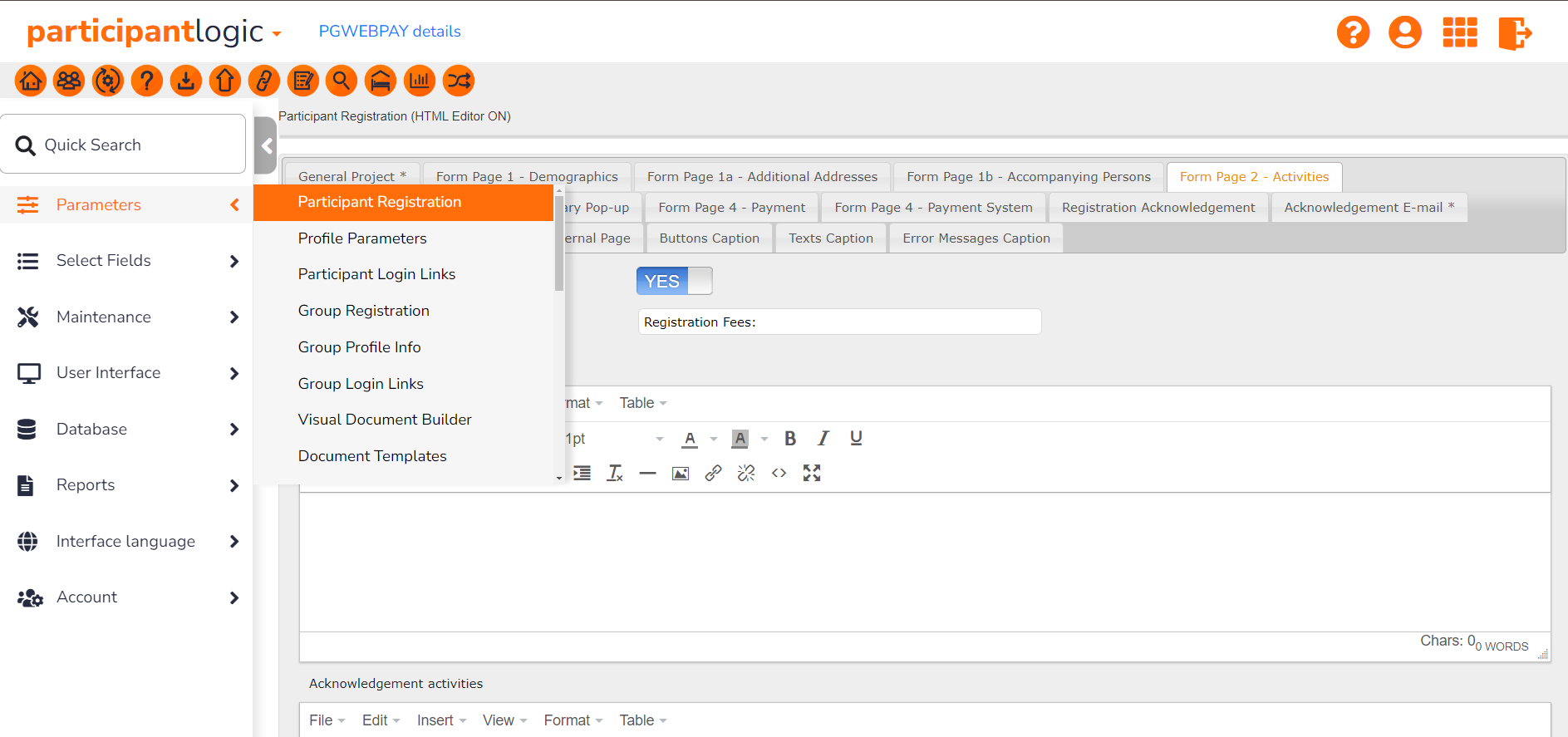The width and height of the screenshot is (1568, 737).
Task: Open the text color dropdown arrow
Action: pyautogui.click(x=714, y=439)
